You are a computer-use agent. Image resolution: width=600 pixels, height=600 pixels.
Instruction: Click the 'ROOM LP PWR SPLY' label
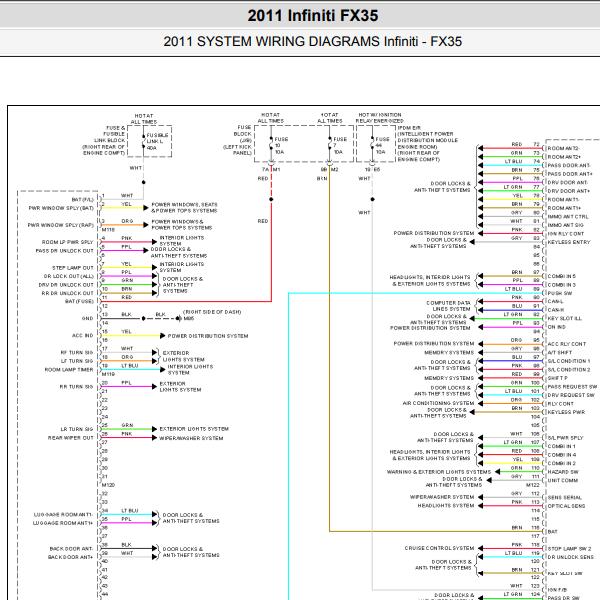[68, 242]
